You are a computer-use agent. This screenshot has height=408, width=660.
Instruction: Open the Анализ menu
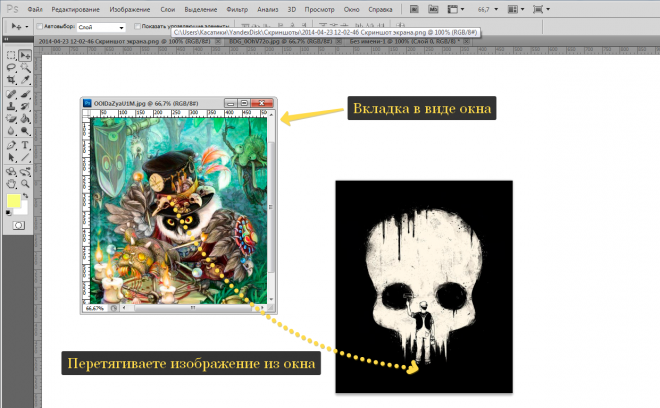point(267,9)
